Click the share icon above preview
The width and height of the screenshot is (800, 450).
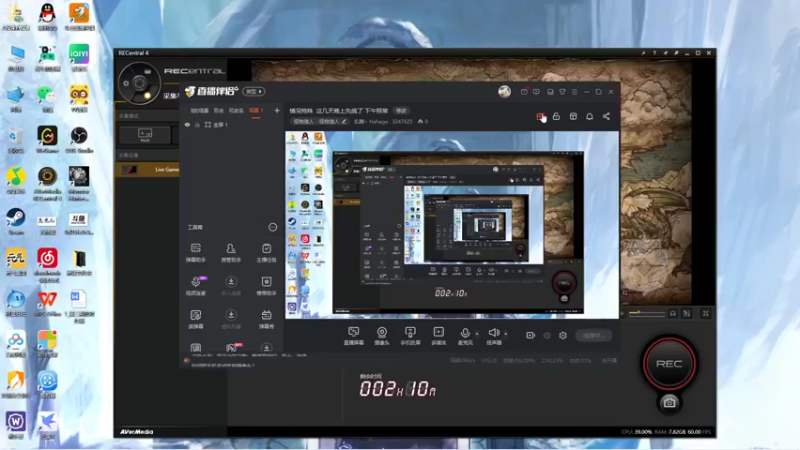[x=606, y=116]
